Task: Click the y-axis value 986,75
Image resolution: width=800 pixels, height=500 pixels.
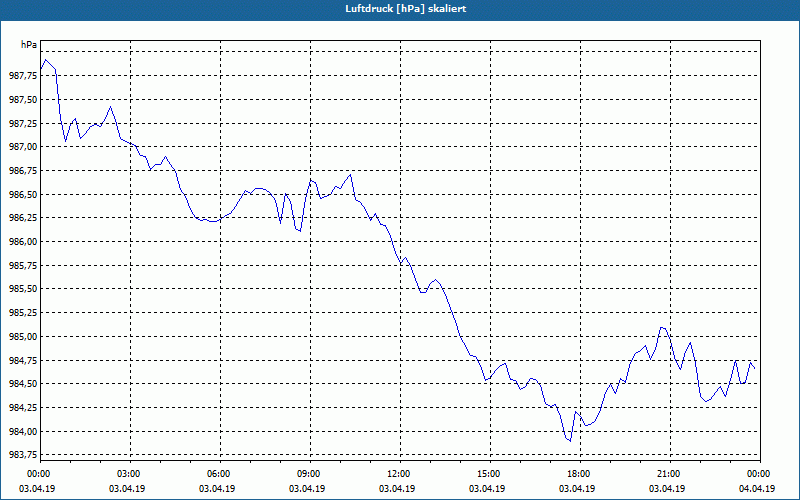Action: pyautogui.click(x=23, y=170)
